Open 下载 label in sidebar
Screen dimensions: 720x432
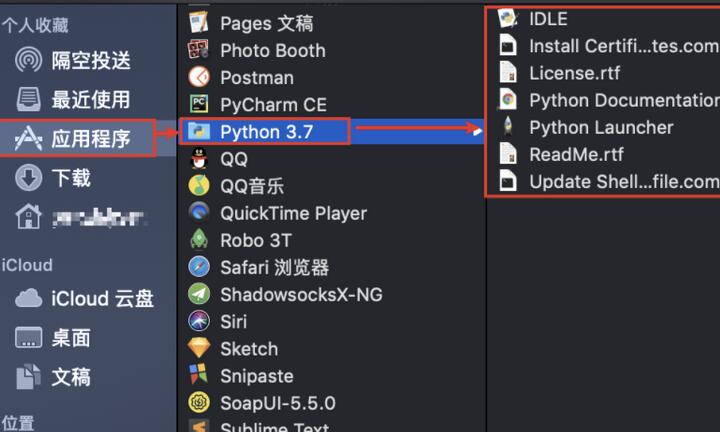pyautogui.click(x=71, y=178)
